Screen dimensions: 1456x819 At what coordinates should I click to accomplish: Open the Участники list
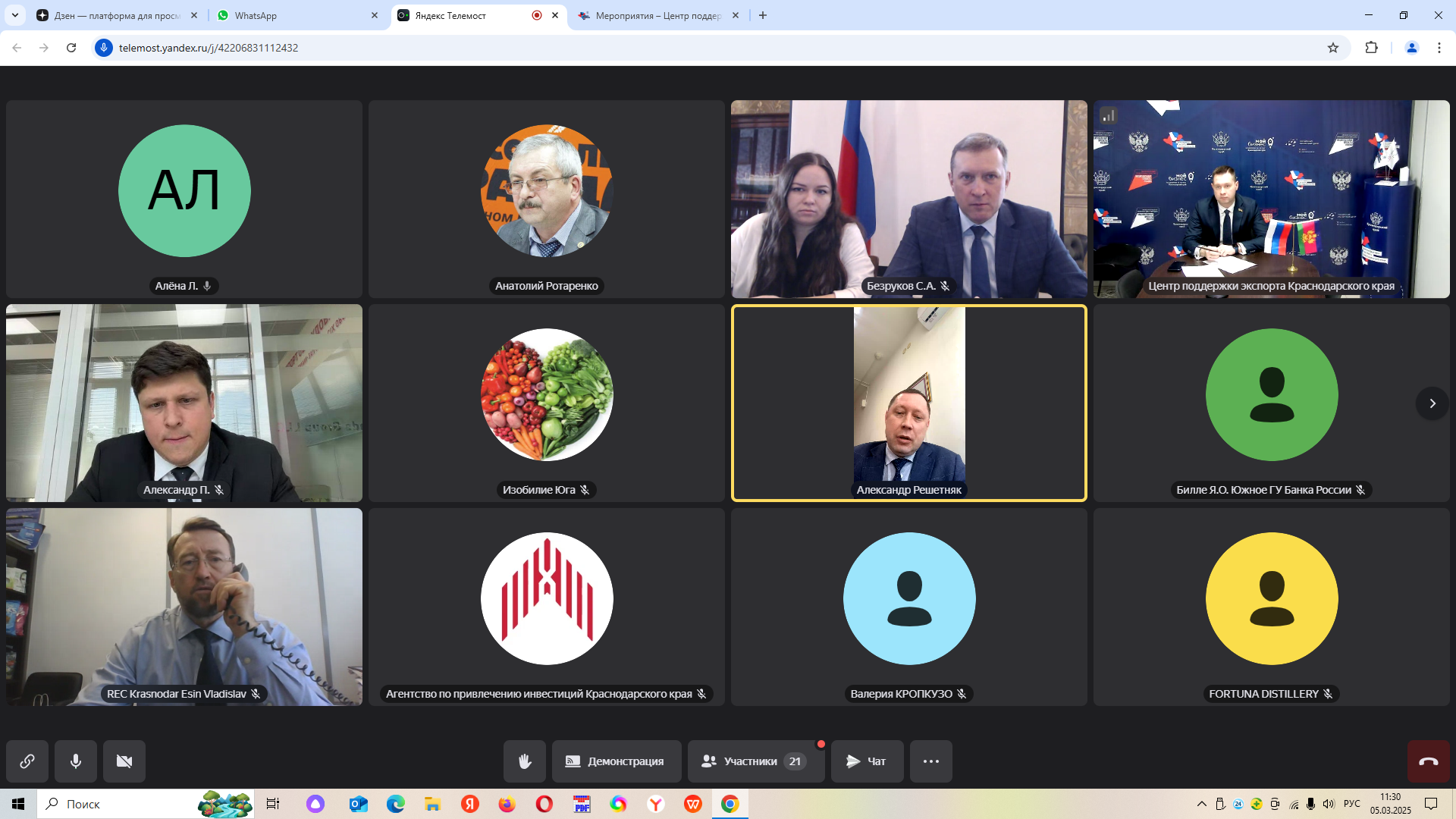tap(755, 761)
